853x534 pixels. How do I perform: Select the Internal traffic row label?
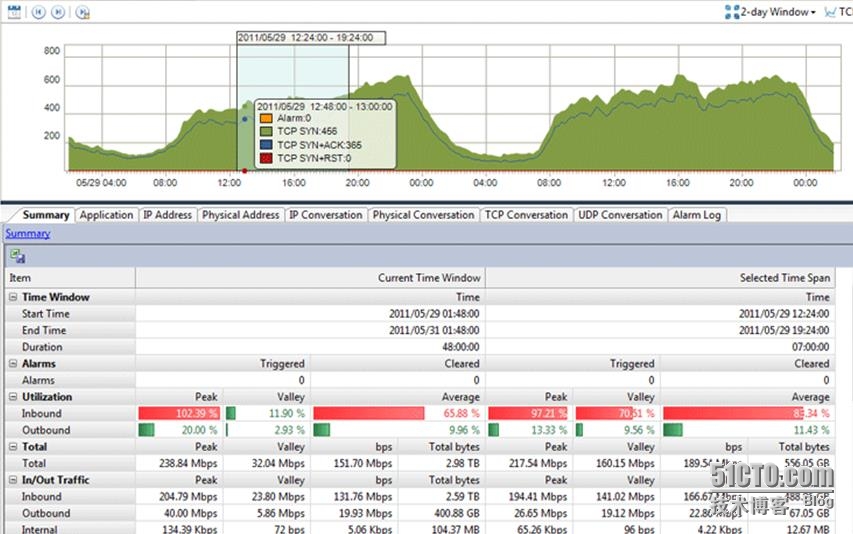pyautogui.click(x=39, y=529)
